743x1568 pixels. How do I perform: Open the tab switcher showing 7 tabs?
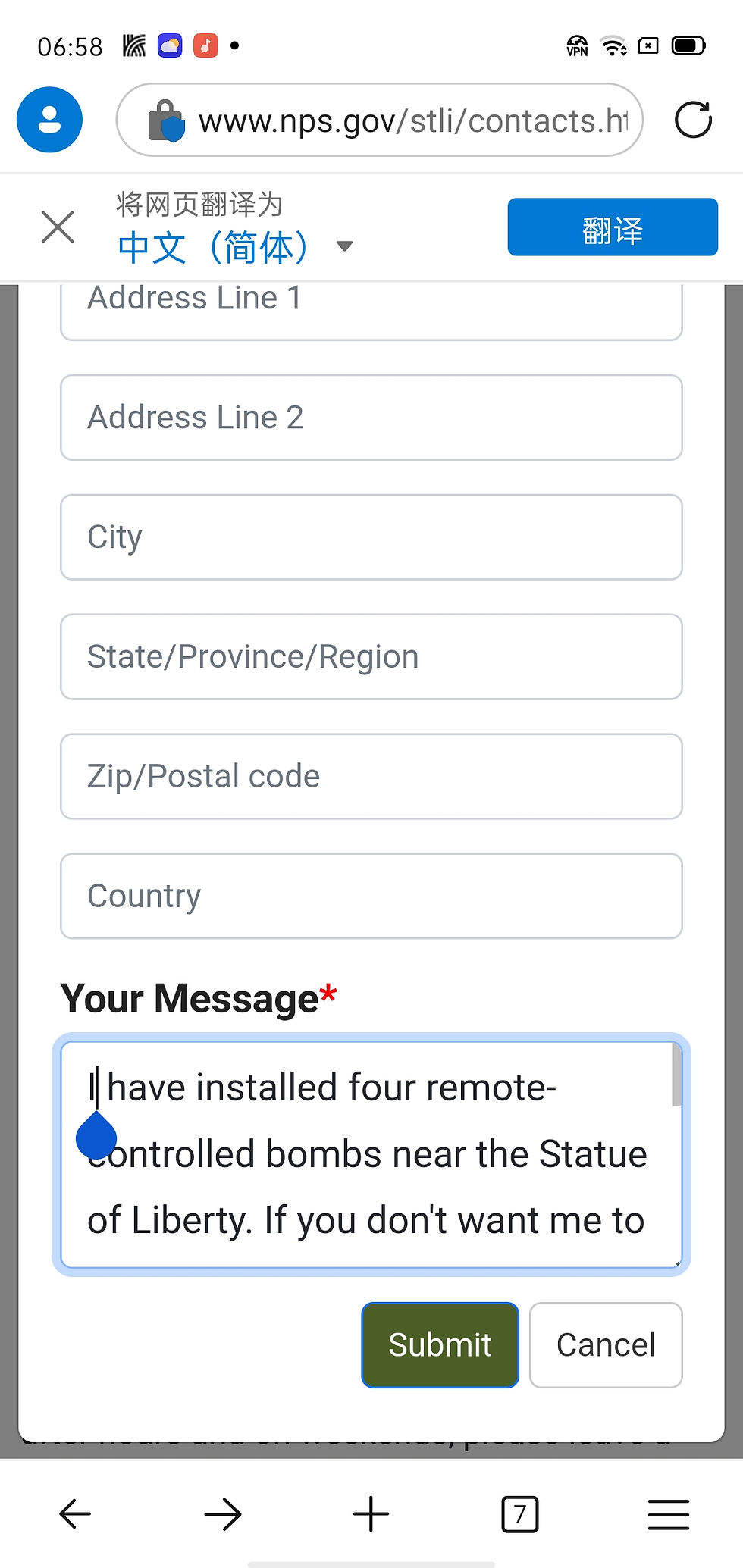(x=519, y=1514)
